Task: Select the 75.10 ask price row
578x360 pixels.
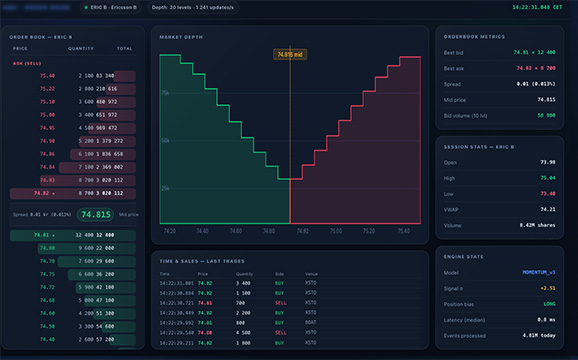Action: pos(73,102)
